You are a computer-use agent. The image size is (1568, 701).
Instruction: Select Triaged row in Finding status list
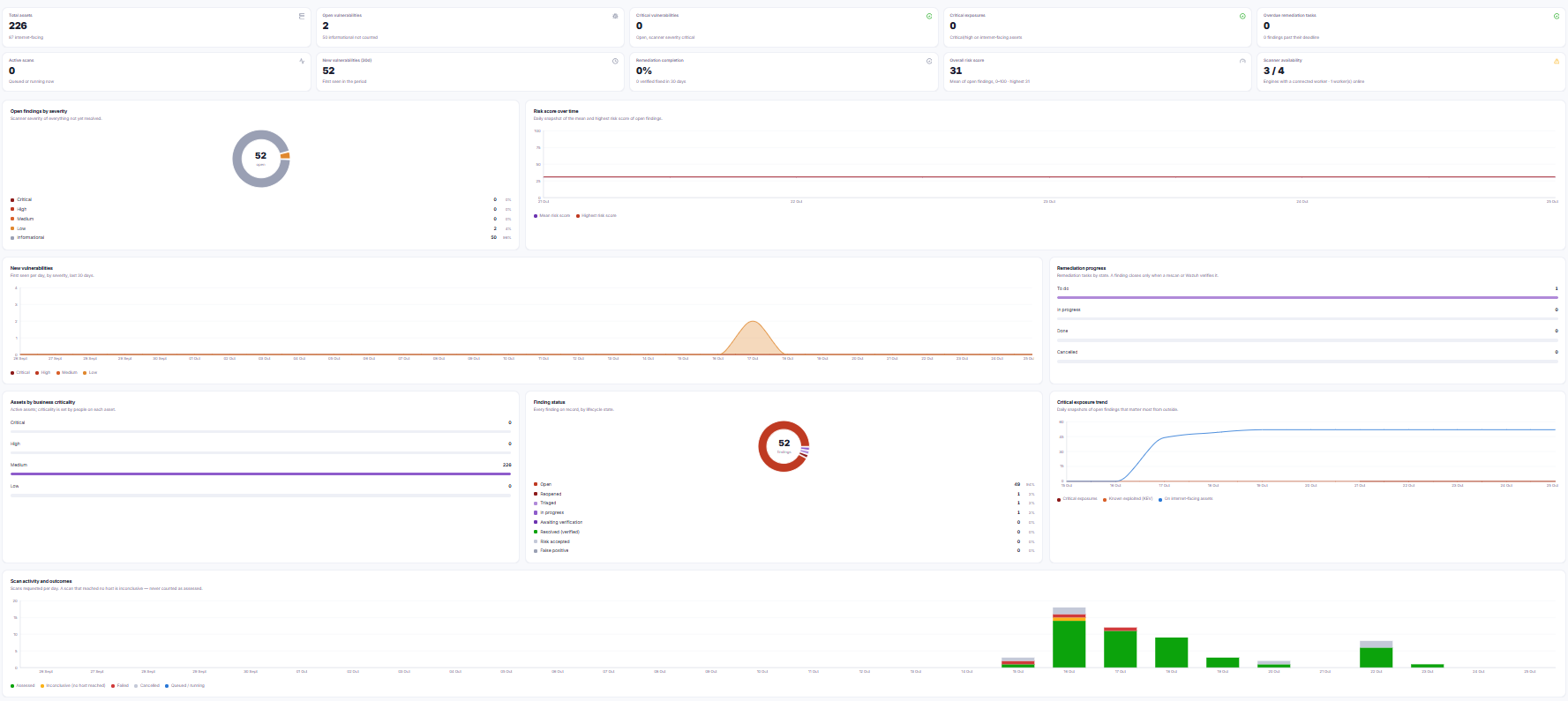[x=784, y=503]
